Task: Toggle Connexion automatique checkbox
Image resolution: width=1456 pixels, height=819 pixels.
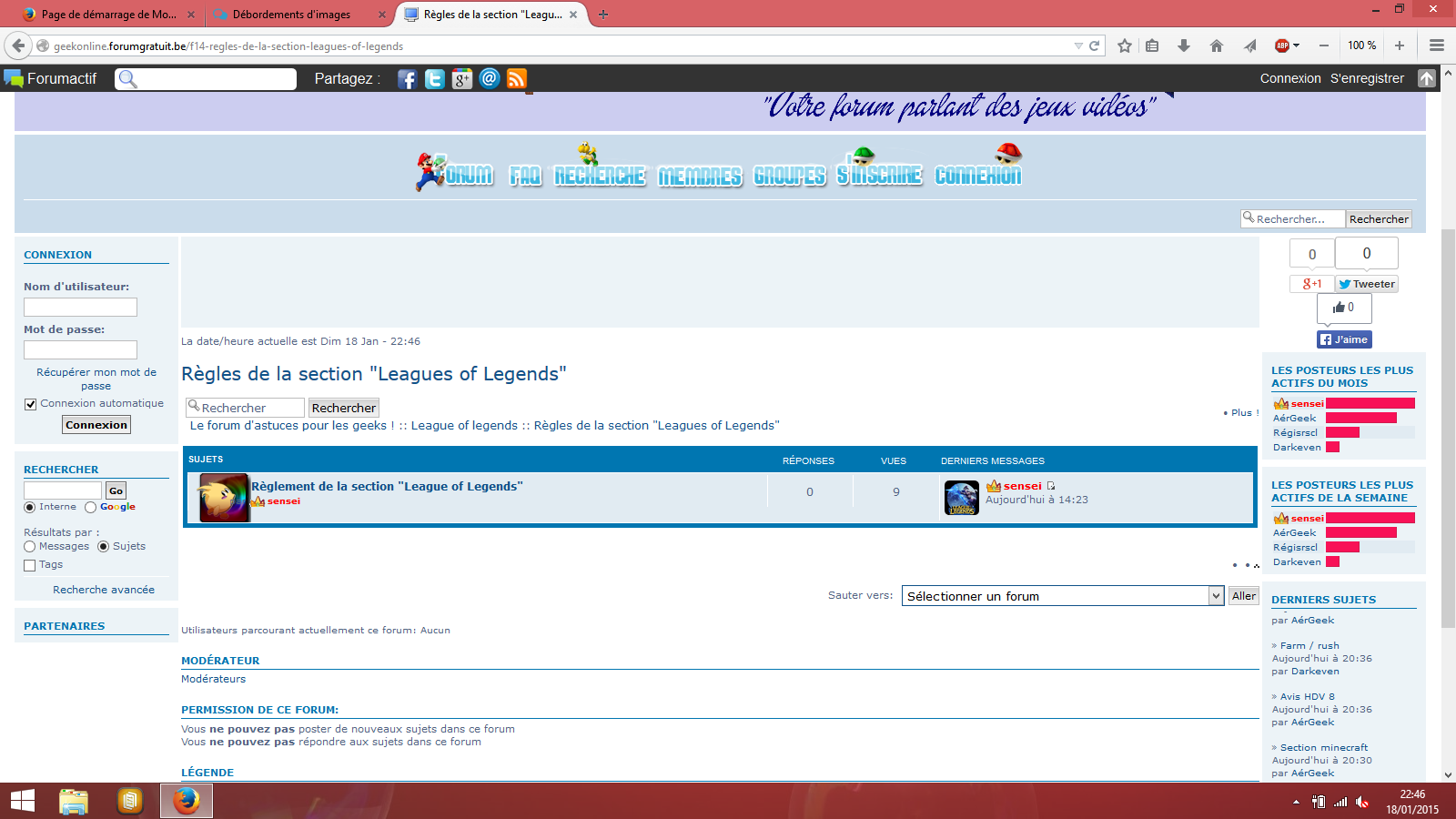Action: 30,404
